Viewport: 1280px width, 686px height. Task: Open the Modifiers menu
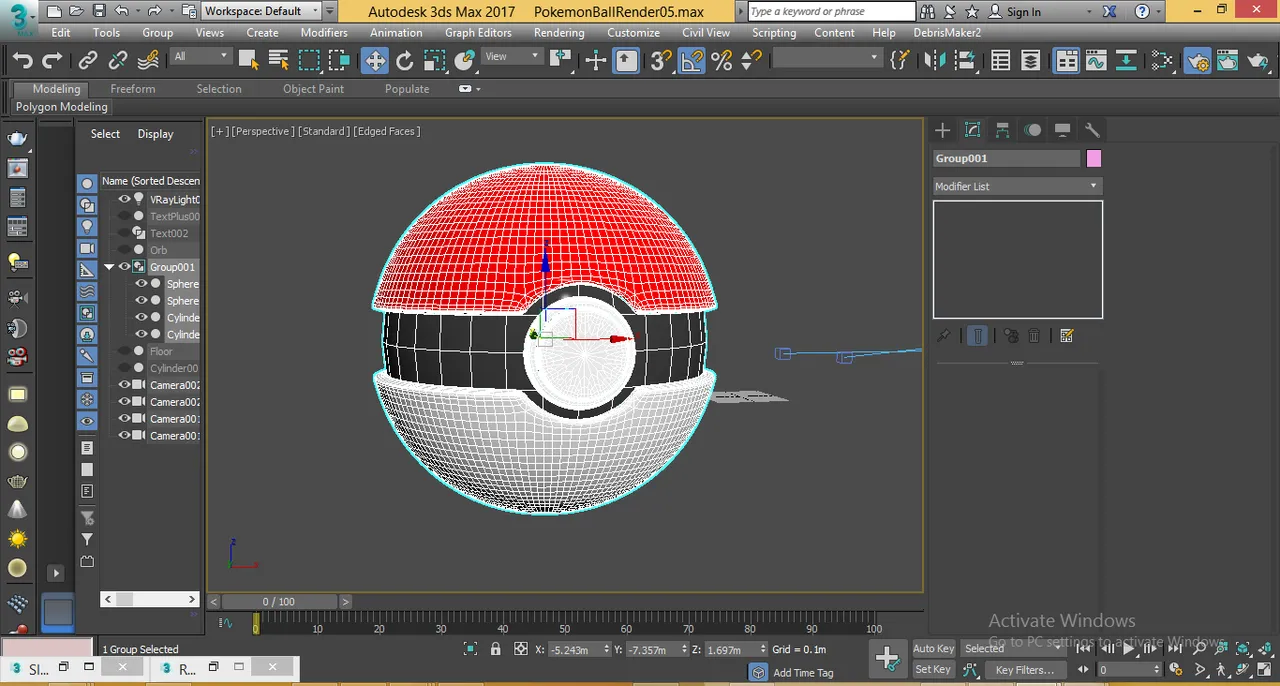point(324,32)
